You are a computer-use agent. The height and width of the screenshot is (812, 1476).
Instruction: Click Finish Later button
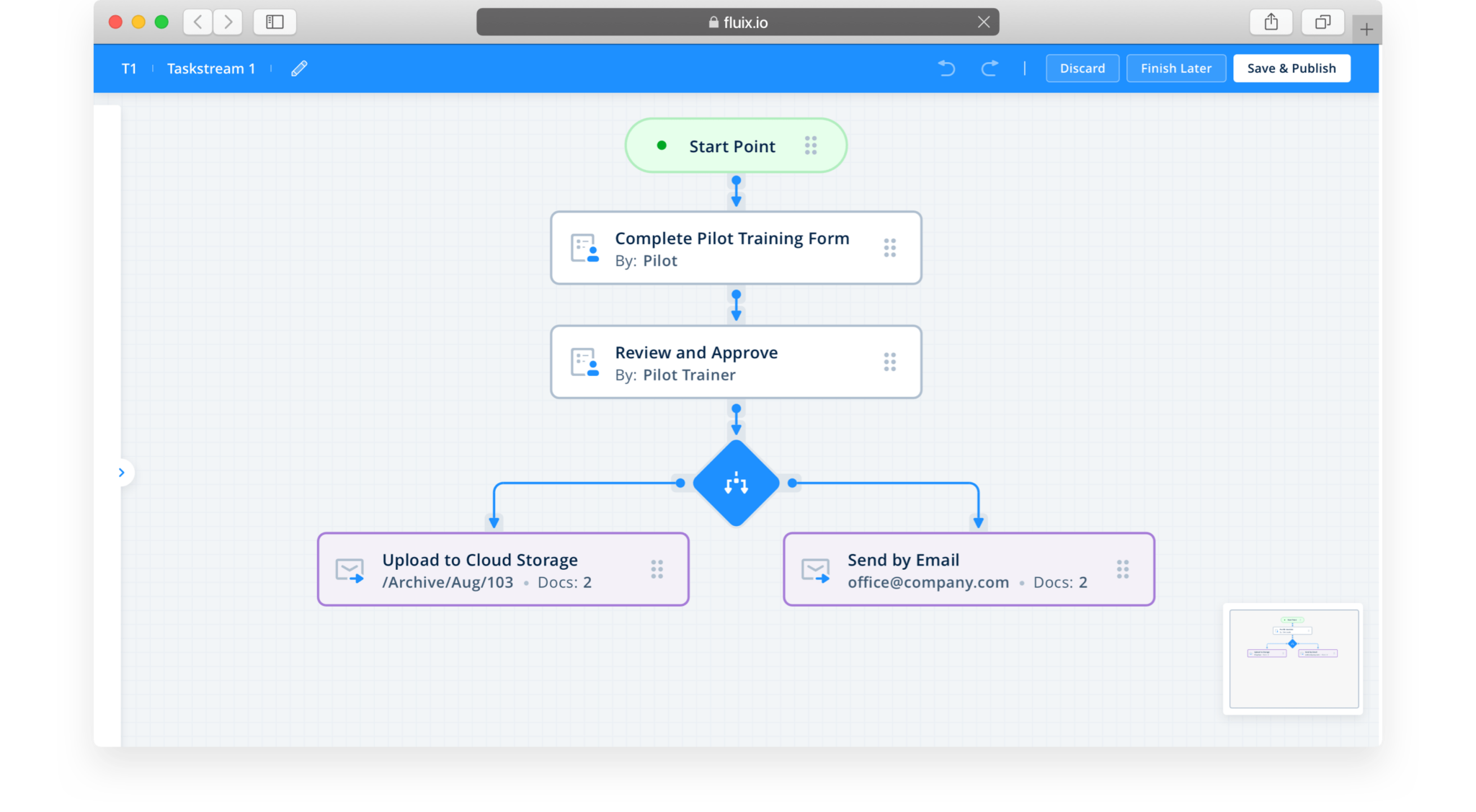tap(1175, 68)
